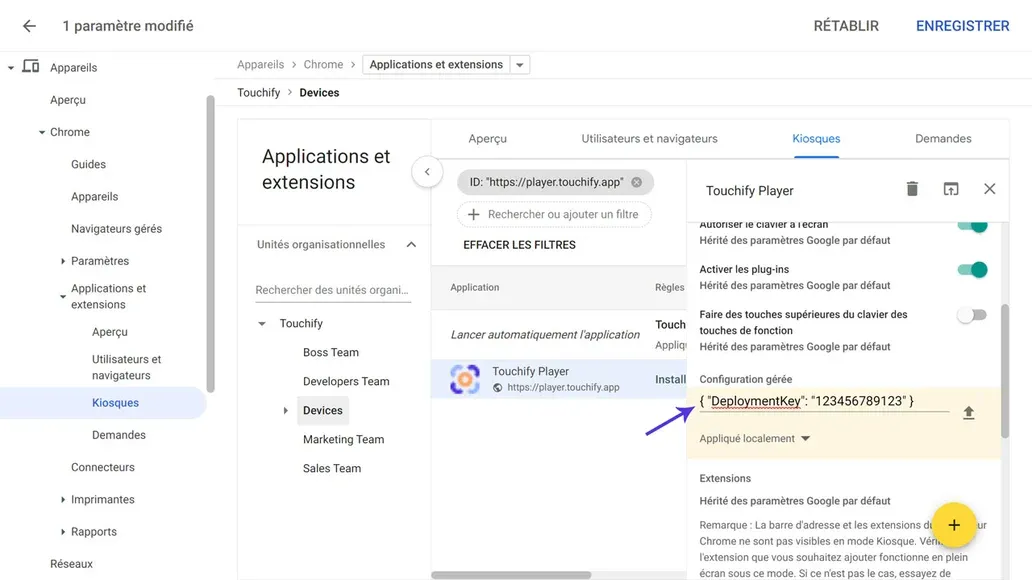Viewport: 1032px width, 580px height.
Task: Click the ENREGISTRER button
Action: point(962,25)
